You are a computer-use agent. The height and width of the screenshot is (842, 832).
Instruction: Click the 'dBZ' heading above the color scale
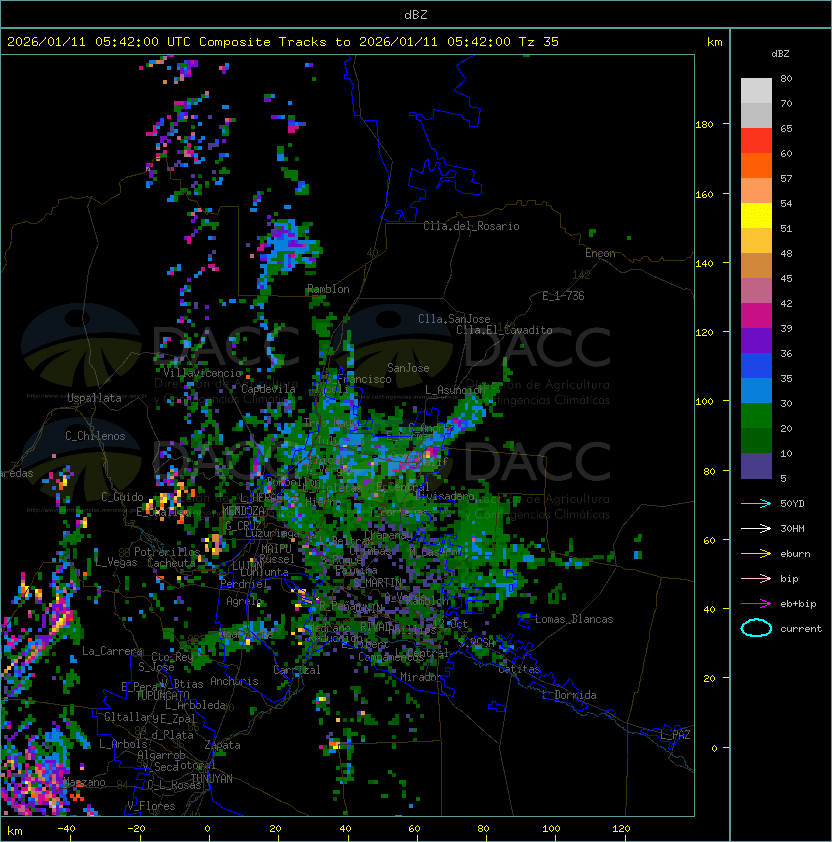[x=780, y=54]
